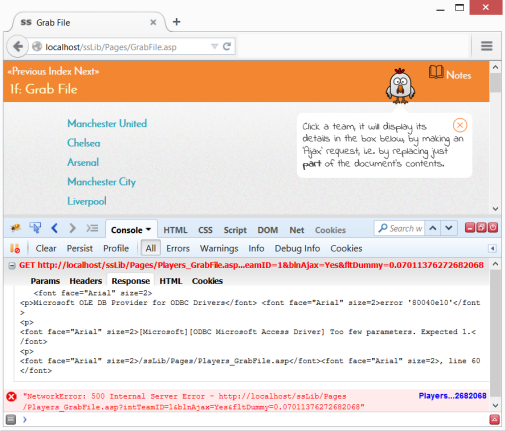The width and height of the screenshot is (506, 431).
Task: Open the Console panel dropdown arrow
Action: tap(148, 229)
